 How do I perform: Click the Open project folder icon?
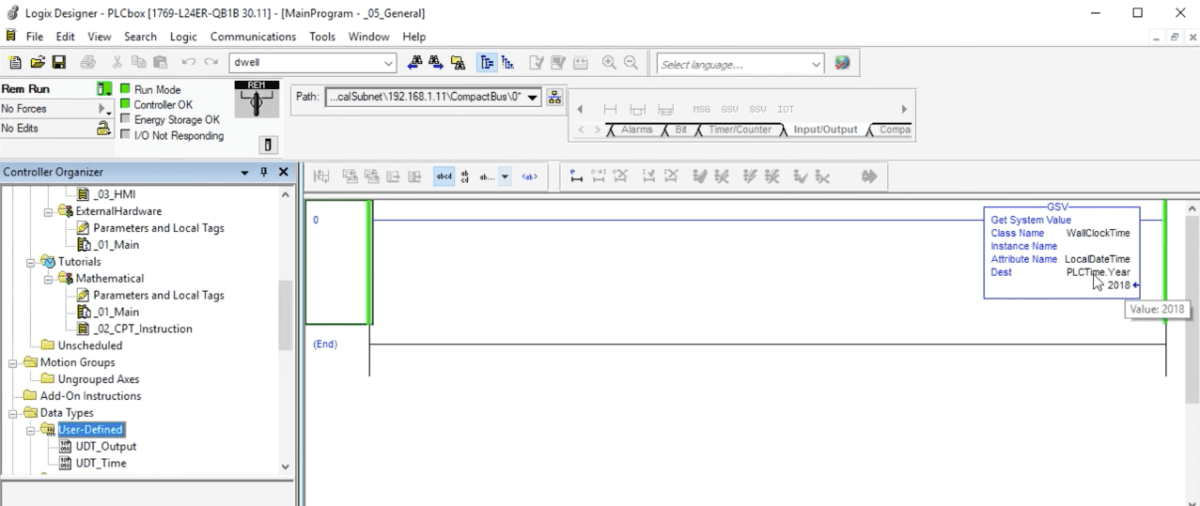37,63
